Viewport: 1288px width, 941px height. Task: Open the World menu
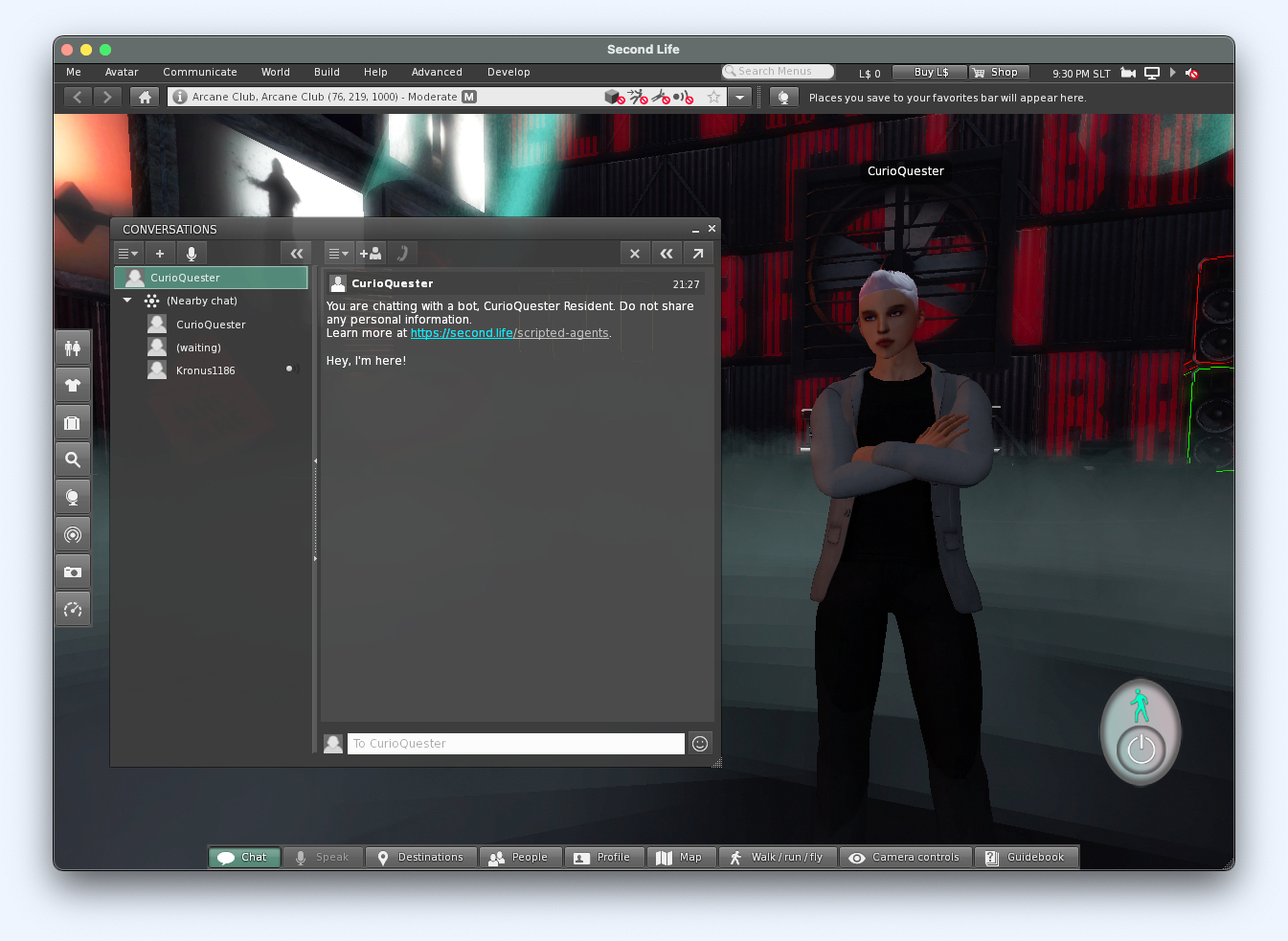click(x=275, y=72)
